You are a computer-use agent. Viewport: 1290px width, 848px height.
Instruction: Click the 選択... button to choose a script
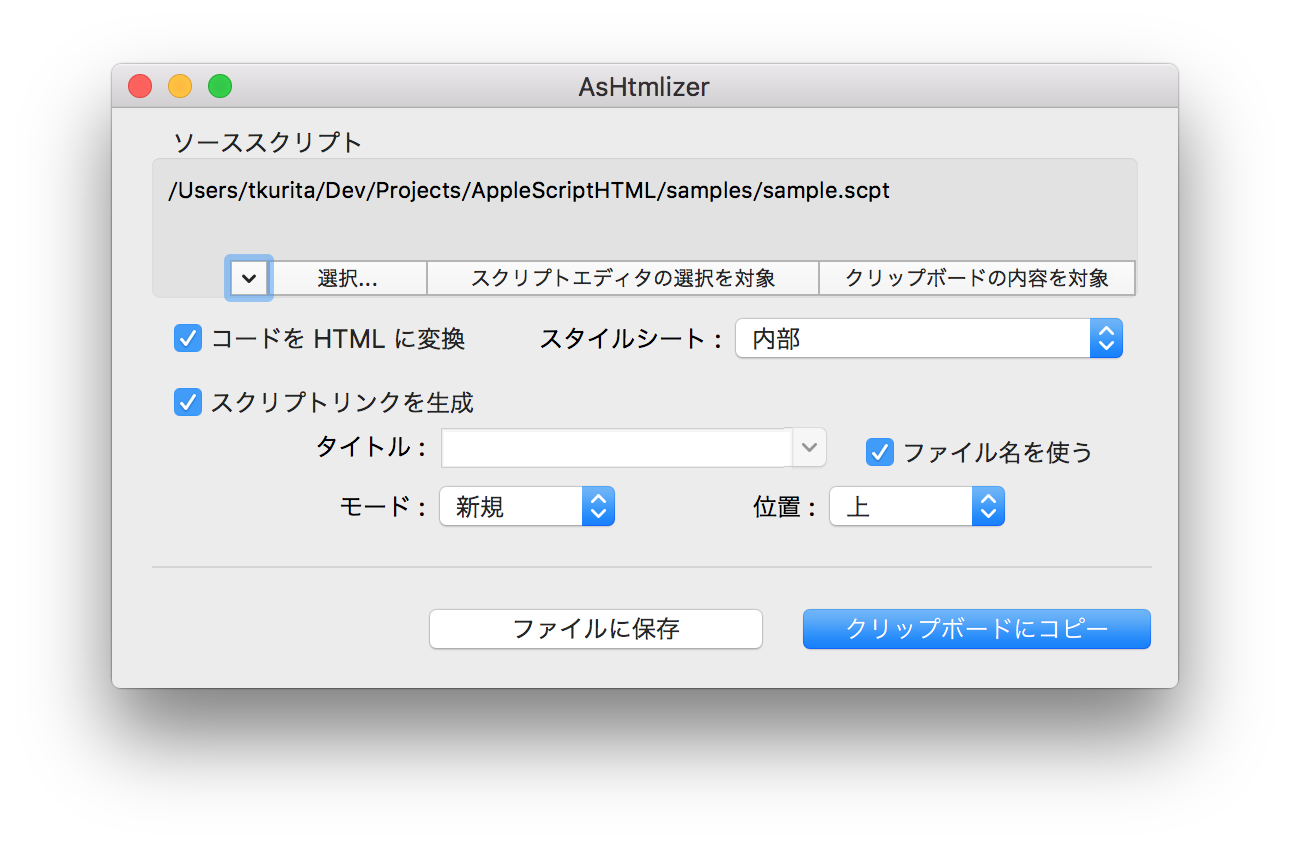tap(348, 278)
